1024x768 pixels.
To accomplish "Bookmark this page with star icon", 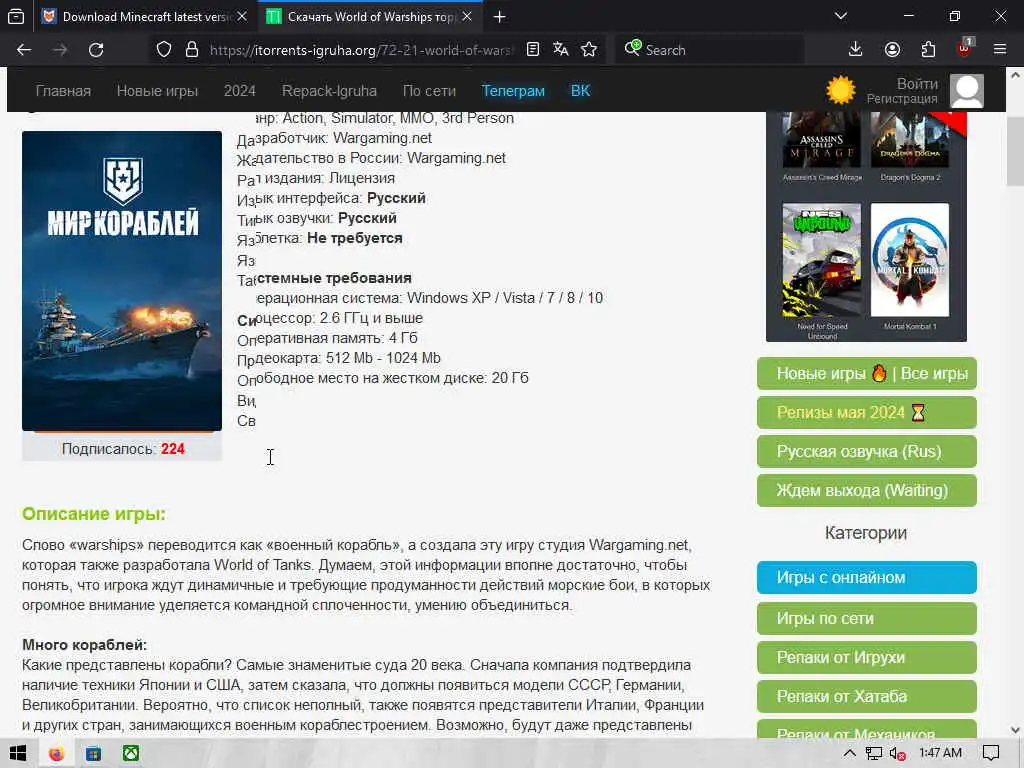I will 589,50.
